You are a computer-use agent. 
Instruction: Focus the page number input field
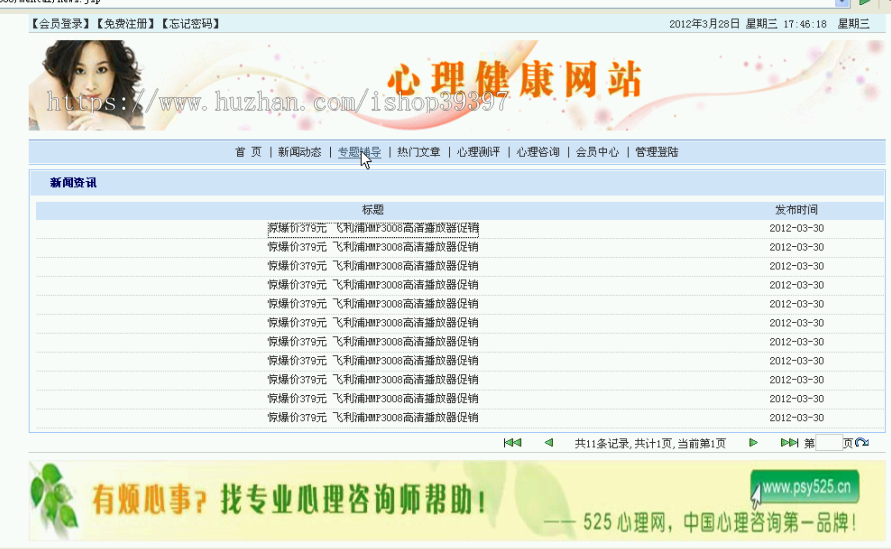coord(828,443)
